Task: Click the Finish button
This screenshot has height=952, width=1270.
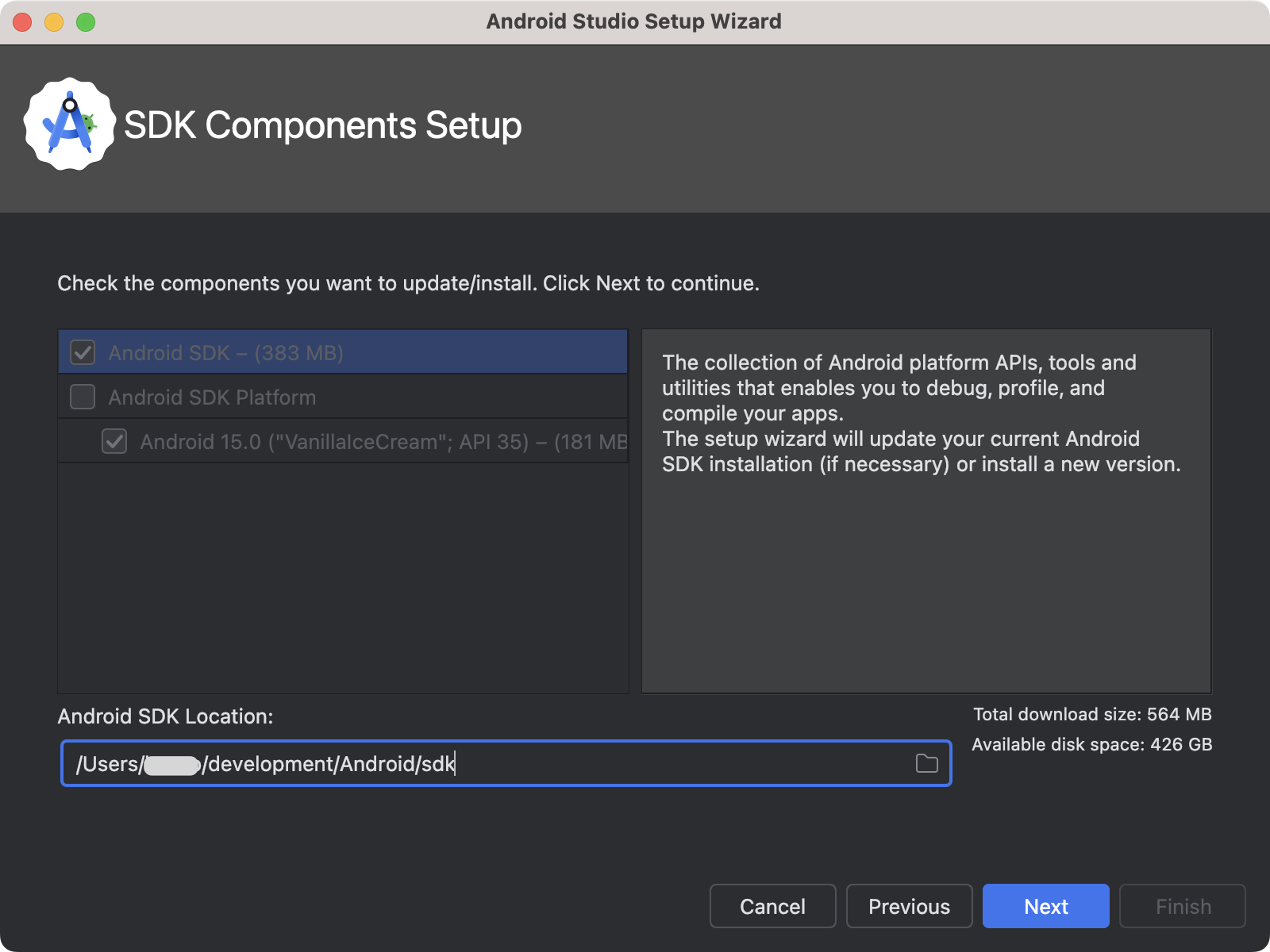Action: tap(1182, 906)
